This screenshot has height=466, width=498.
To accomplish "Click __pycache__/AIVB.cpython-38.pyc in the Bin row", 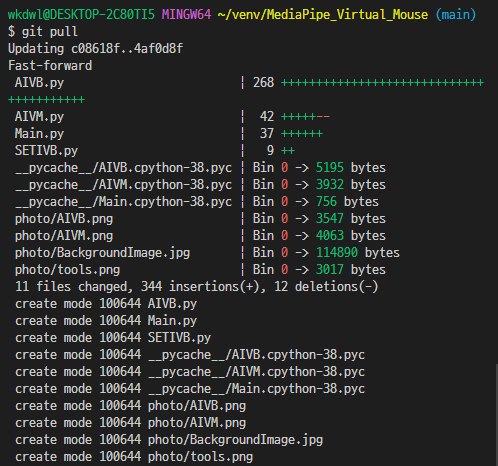I will [123, 168].
